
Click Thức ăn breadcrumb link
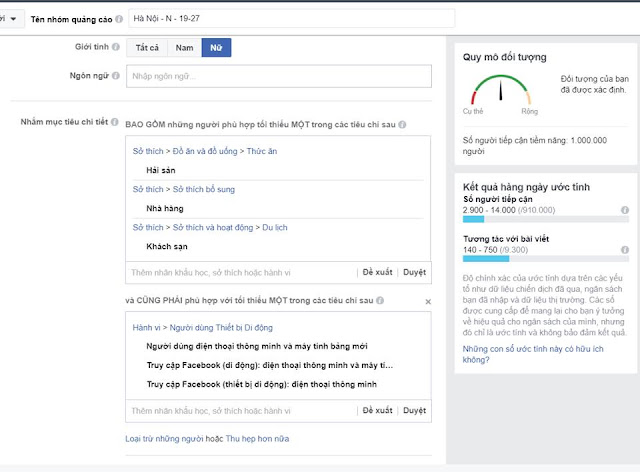point(262,151)
